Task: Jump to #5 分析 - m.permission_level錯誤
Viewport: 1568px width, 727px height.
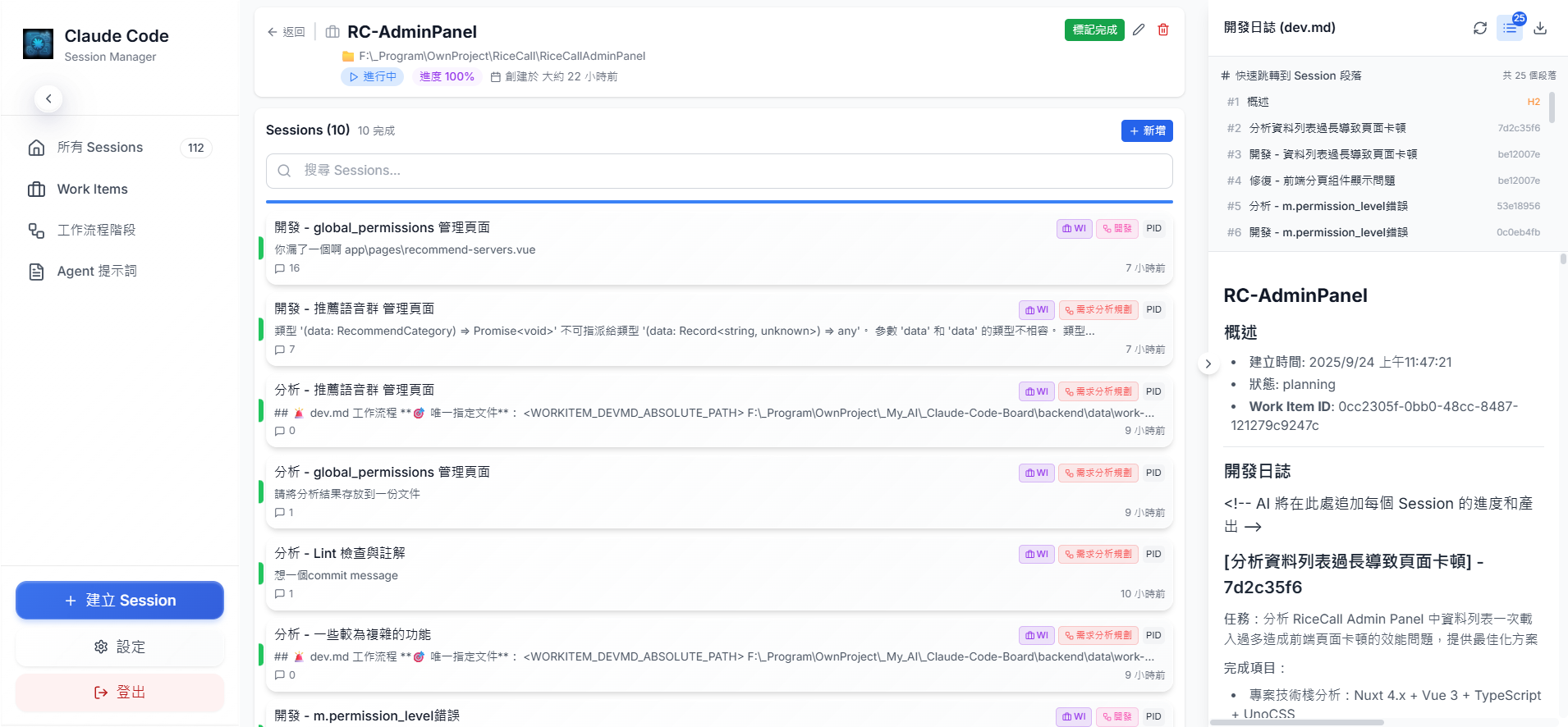Action: tap(1383, 206)
